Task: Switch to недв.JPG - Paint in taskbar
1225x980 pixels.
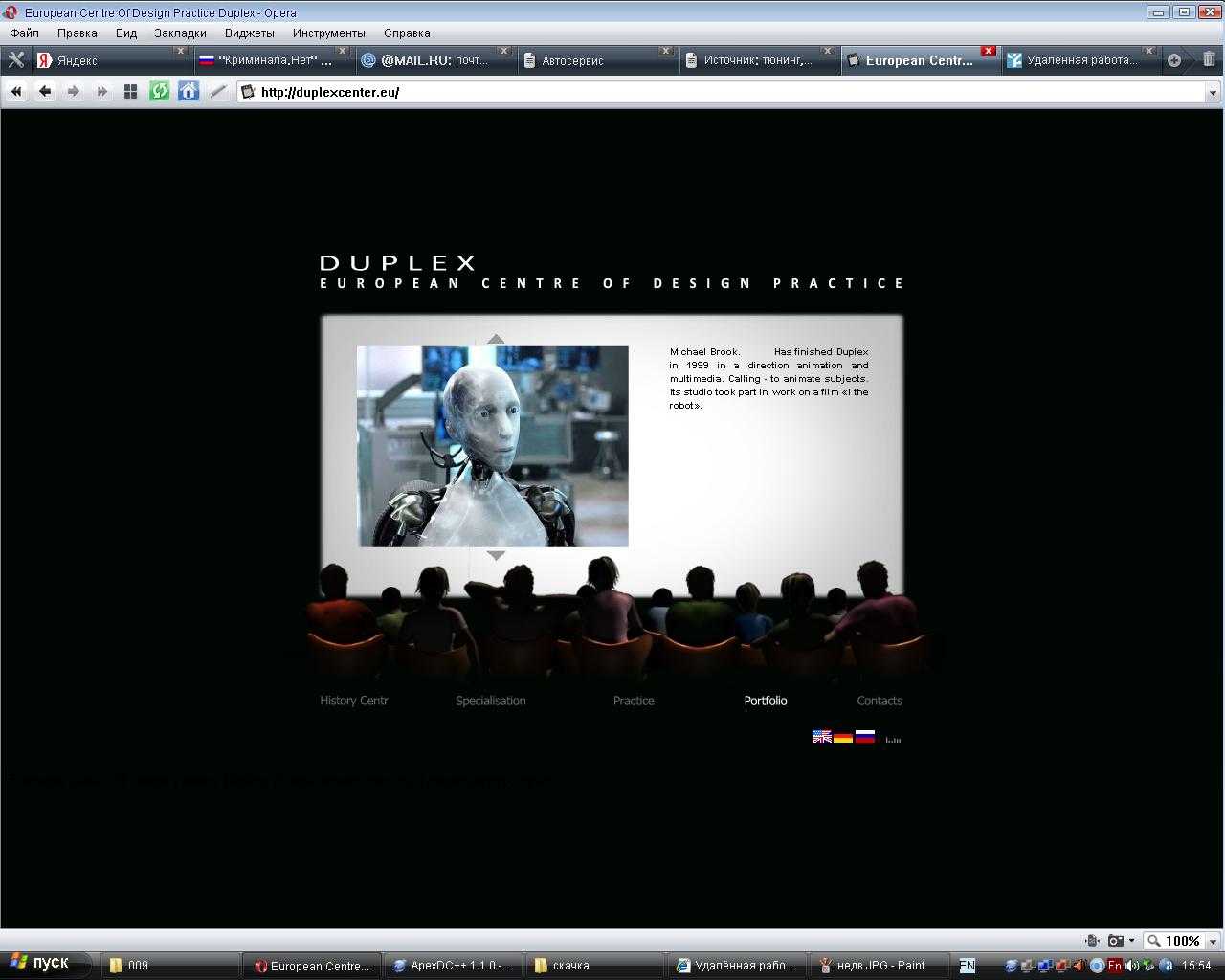Action: click(x=879, y=966)
